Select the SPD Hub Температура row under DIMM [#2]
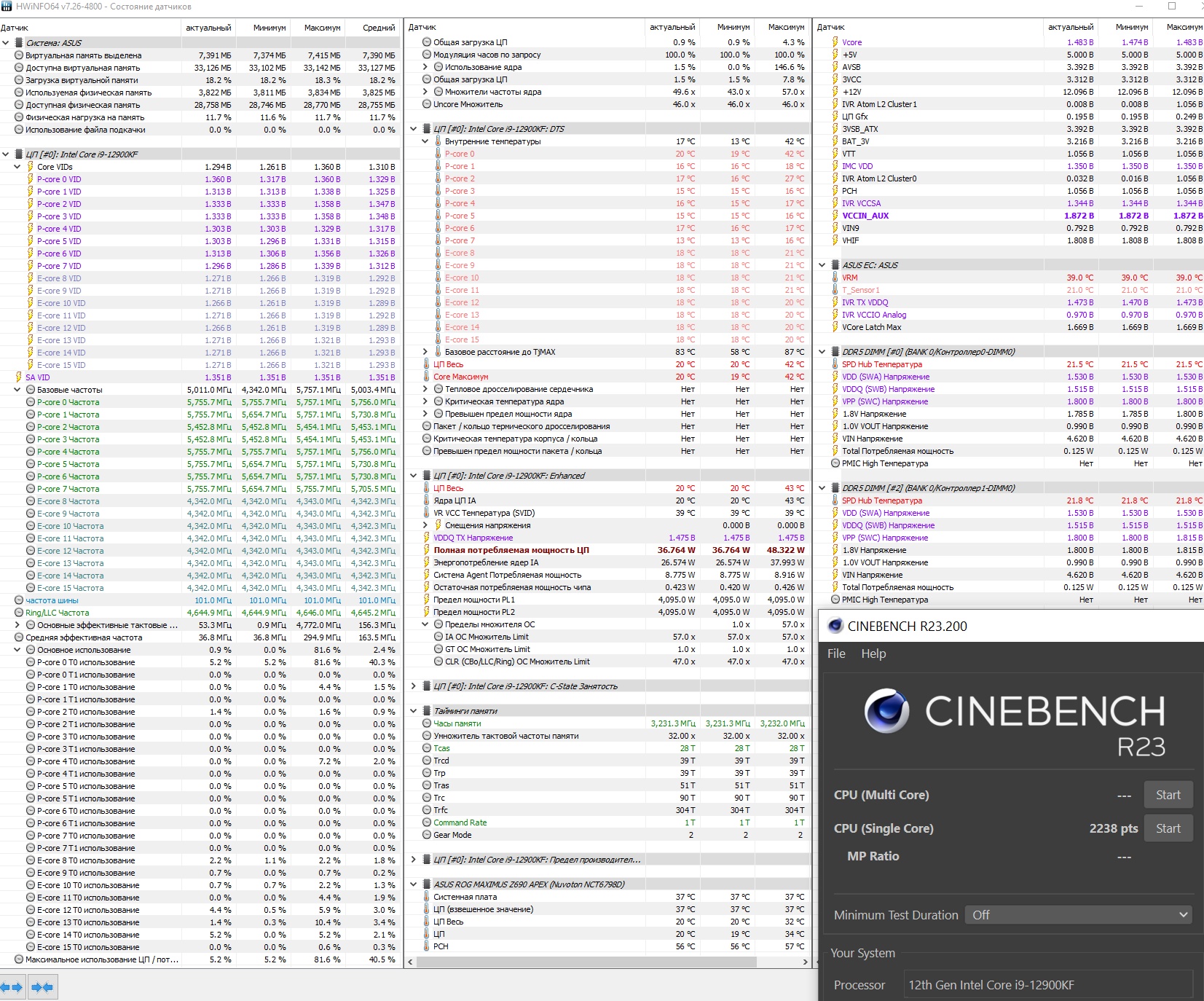 [1010, 500]
